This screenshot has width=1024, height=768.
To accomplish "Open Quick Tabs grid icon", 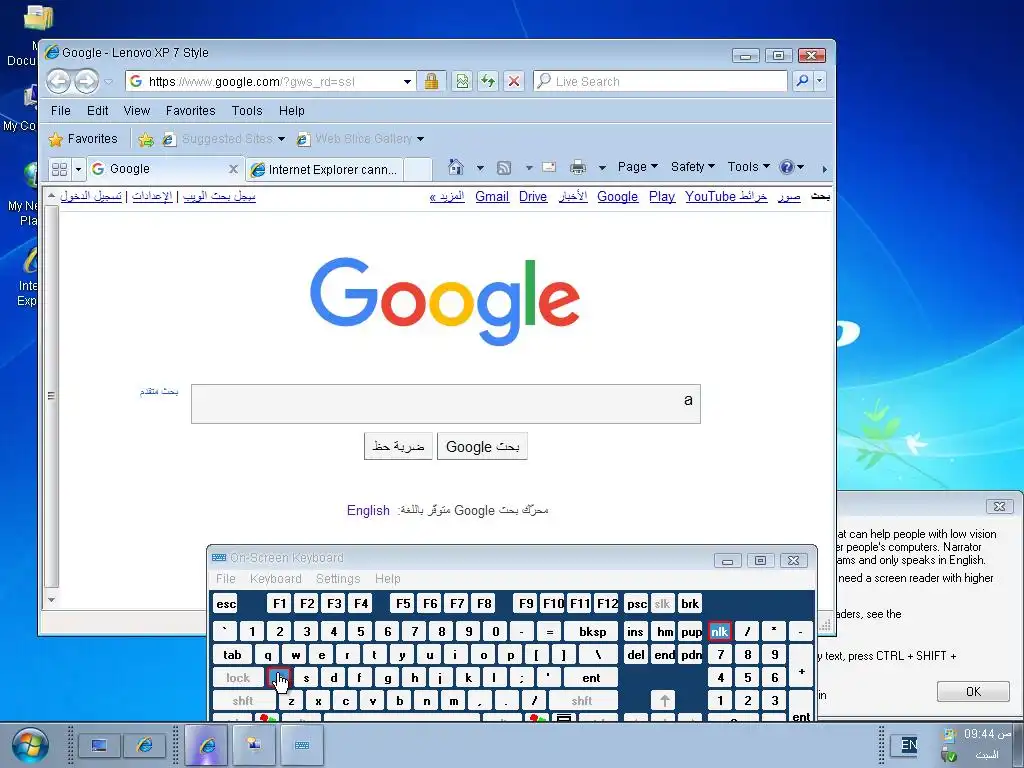I will [x=59, y=169].
